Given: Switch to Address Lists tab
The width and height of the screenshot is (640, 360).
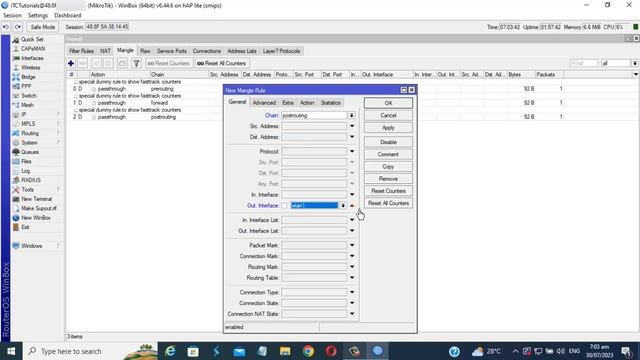Looking at the screenshot, I should (242, 51).
